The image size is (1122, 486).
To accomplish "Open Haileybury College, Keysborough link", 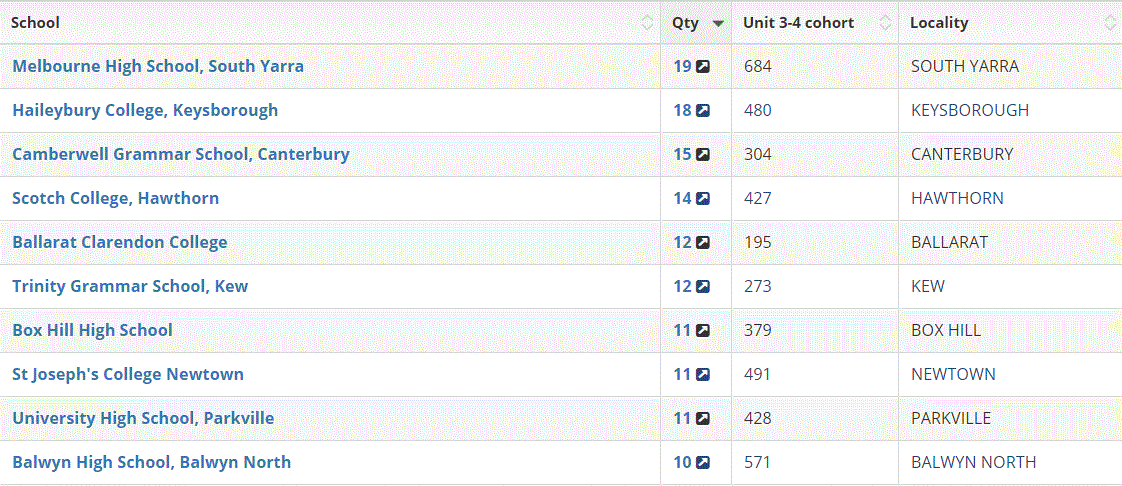I will coord(145,110).
